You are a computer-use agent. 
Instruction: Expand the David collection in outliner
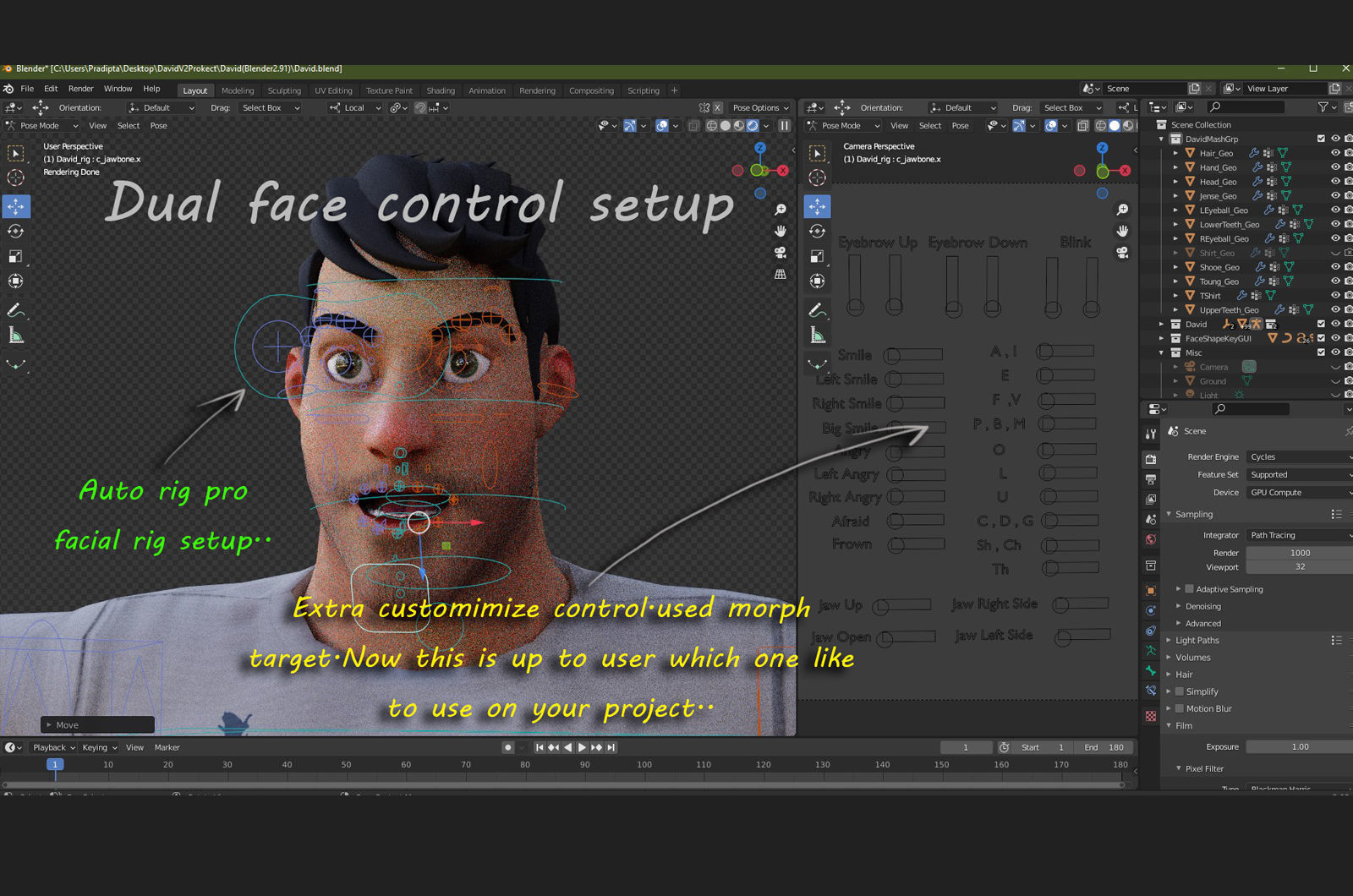[x=1161, y=324]
